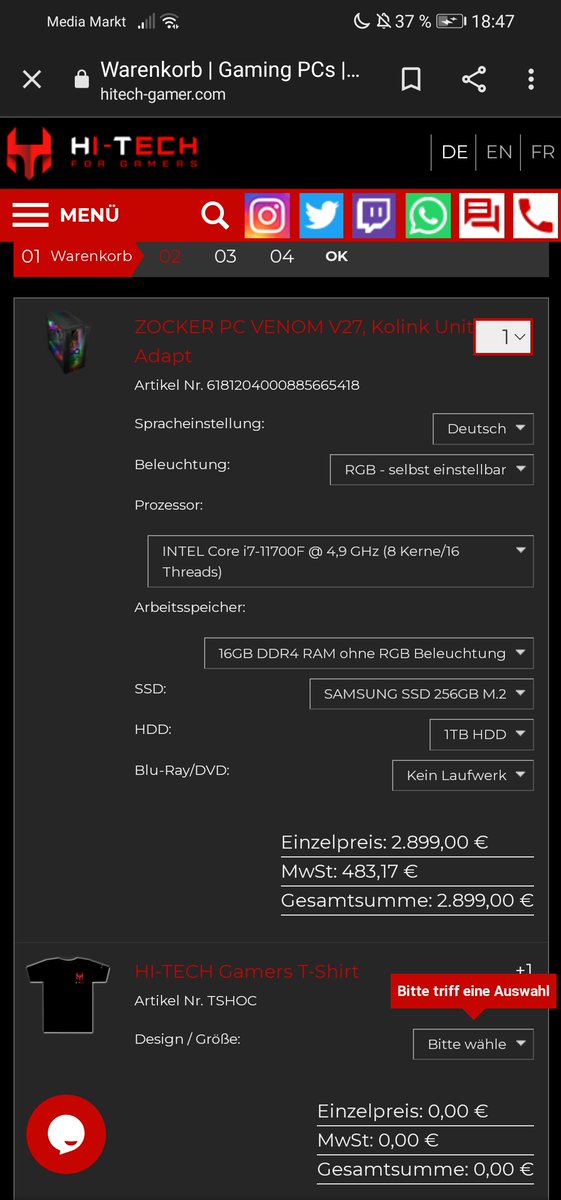Open the MENÜ hamburger menu
561x1200 pixels.
point(65,215)
